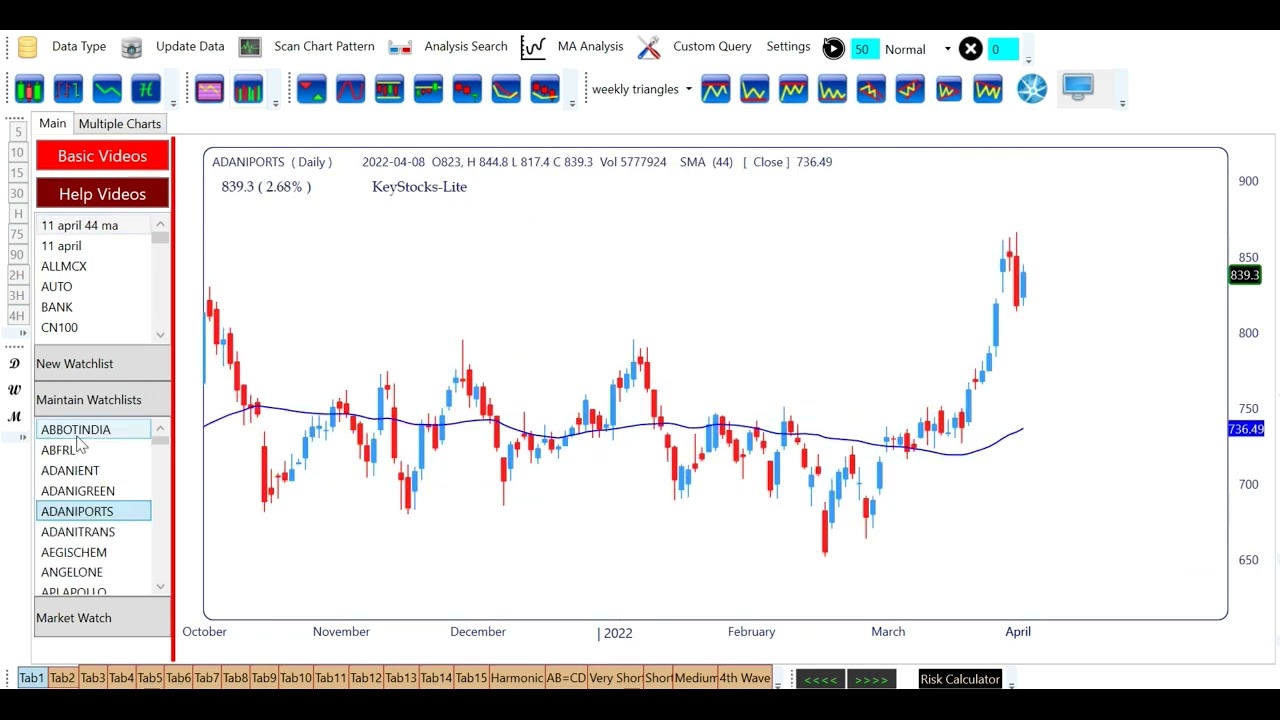Viewport: 1280px width, 720px height.
Task: Click the circular play replay icon
Action: point(833,48)
